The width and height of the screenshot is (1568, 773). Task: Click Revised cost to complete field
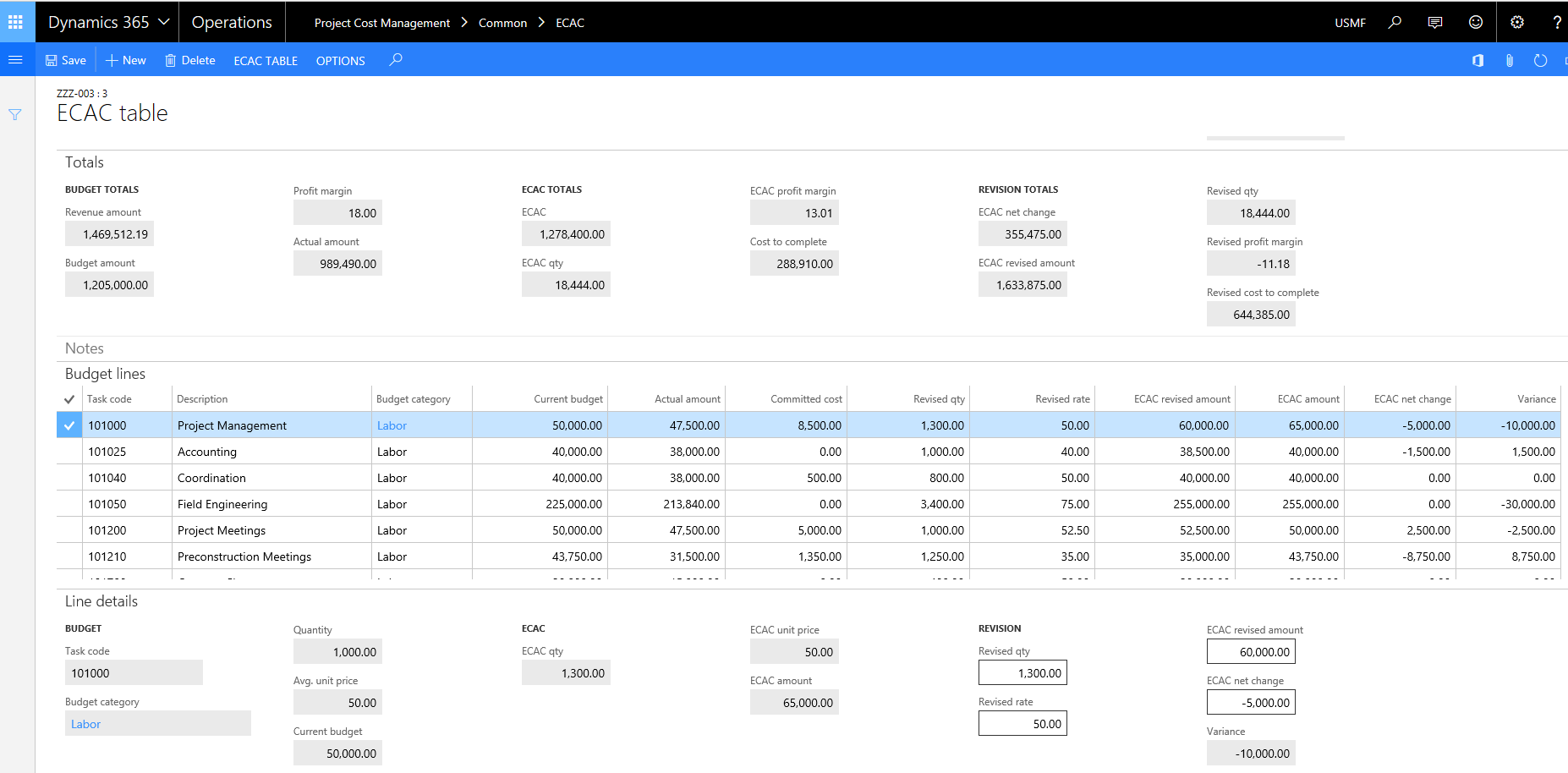pos(1251,315)
